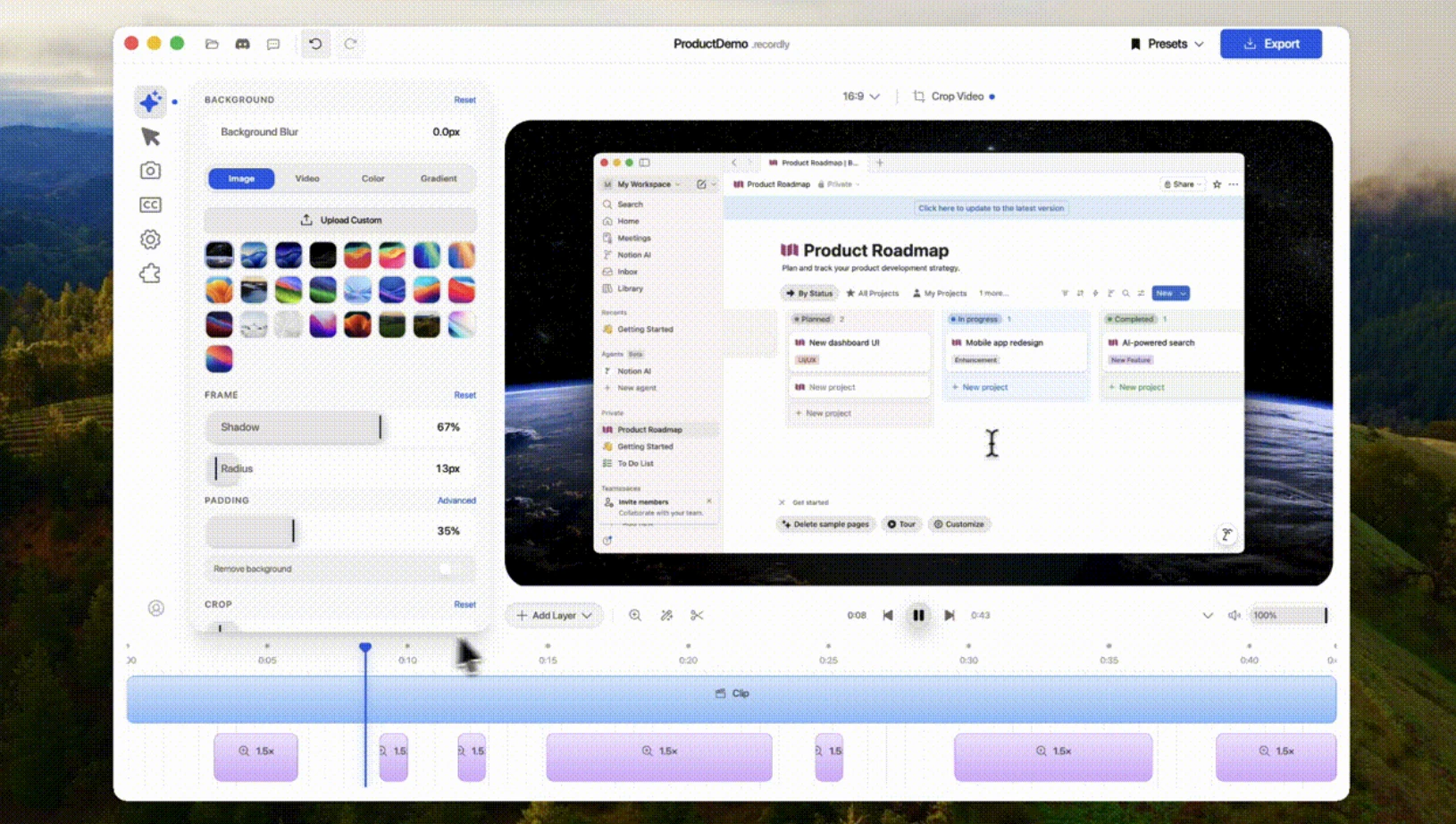Image resolution: width=1456 pixels, height=824 pixels.
Task: Open the 16:9 aspect ratio dropdown
Action: [x=861, y=97]
